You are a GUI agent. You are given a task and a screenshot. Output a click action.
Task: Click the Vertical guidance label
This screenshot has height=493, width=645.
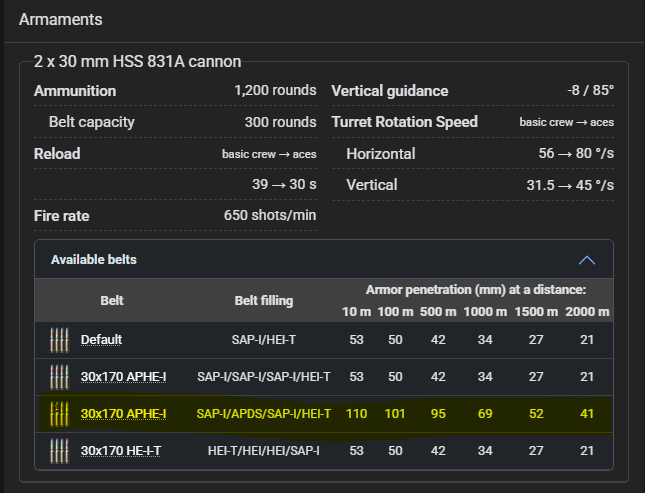tap(390, 91)
